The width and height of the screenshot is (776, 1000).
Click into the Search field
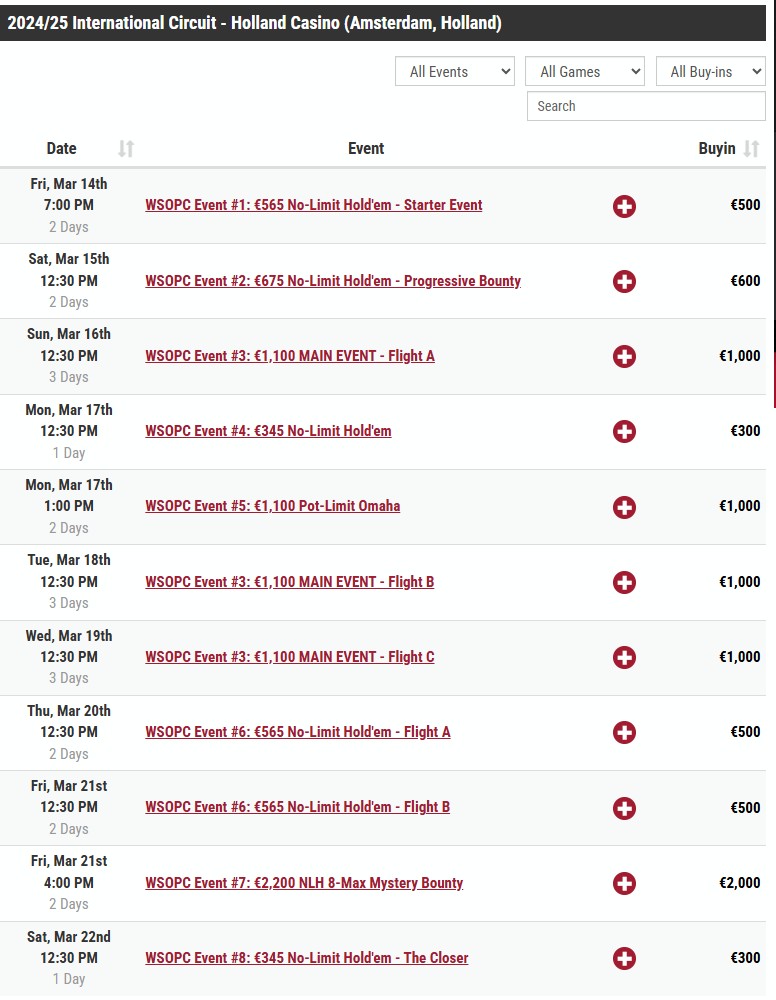click(x=646, y=106)
